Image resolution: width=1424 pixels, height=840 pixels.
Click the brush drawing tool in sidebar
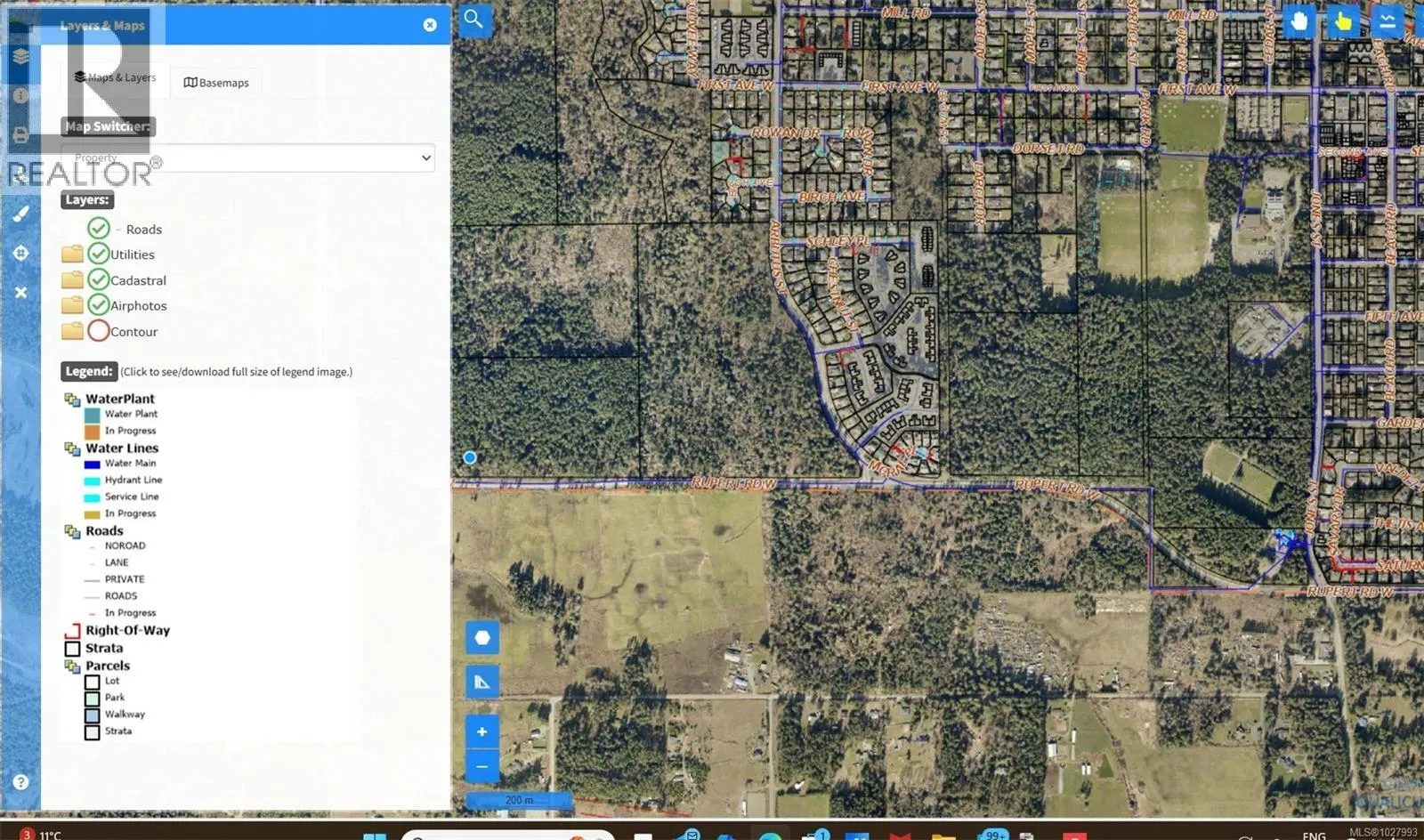[20, 214]
